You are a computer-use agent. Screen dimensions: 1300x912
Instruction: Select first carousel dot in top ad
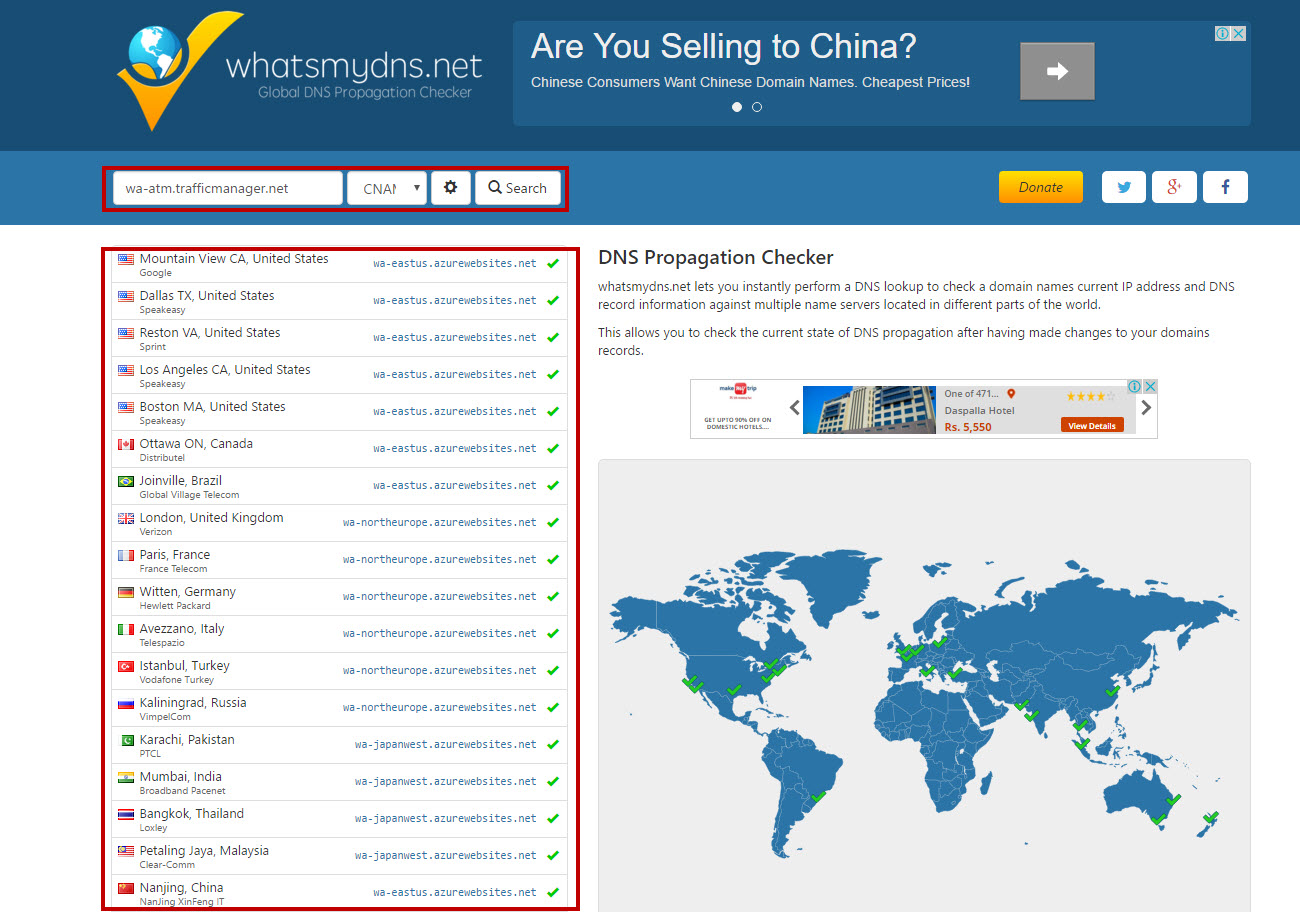pos(737,107)
